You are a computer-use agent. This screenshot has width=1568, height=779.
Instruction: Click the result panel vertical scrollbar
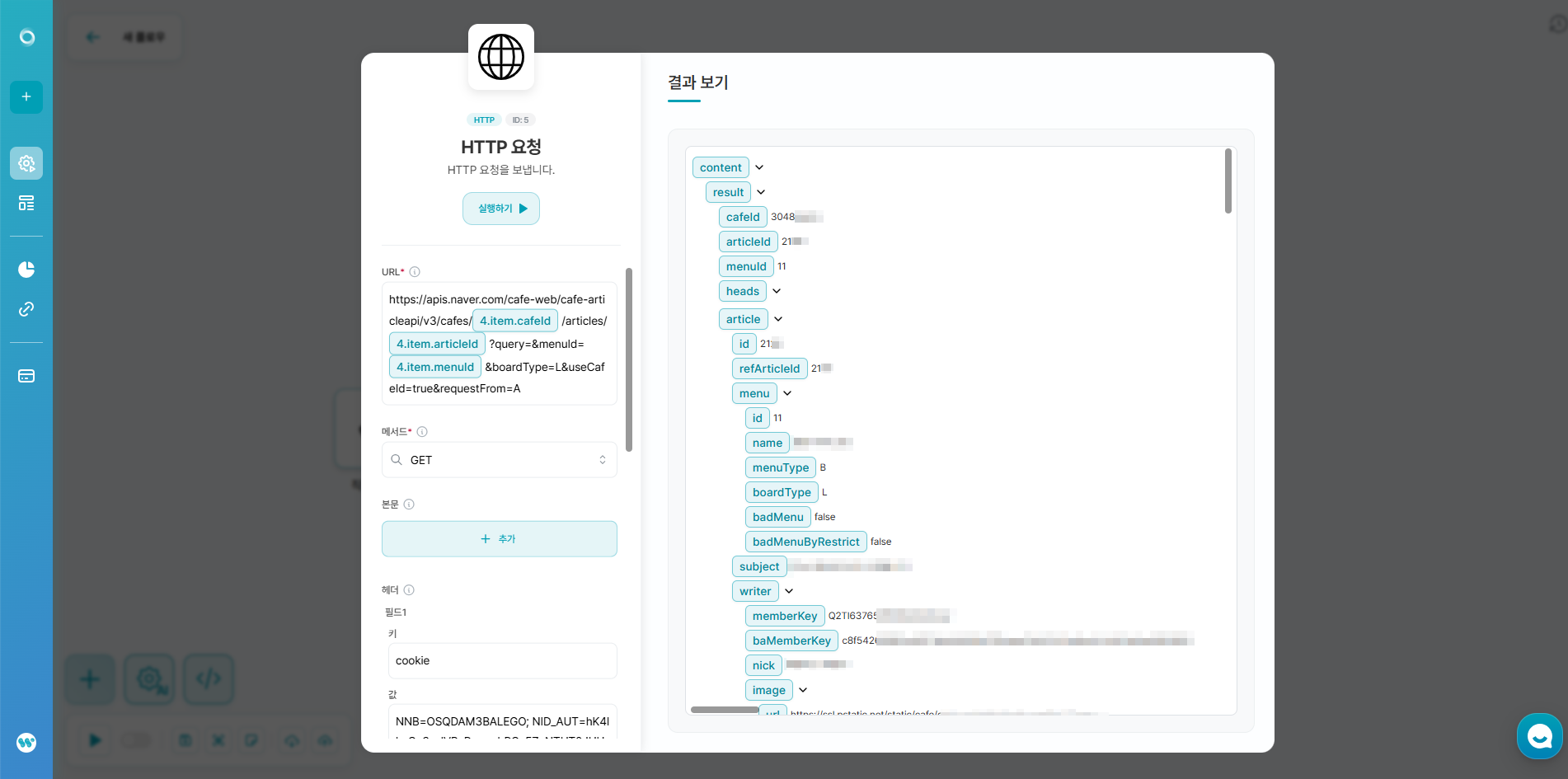1228,181
